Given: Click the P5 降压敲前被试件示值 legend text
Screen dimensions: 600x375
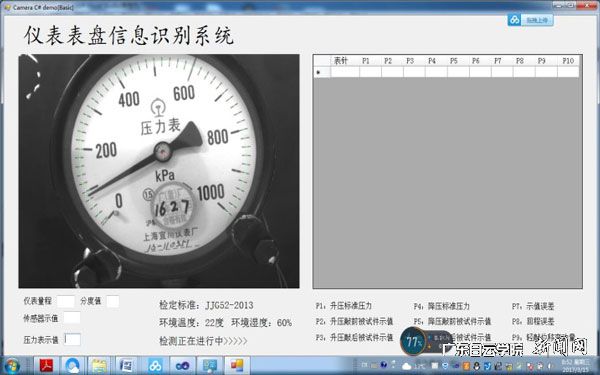Looking at the screenshot, I should pyautogui.click(x=452, y=321).
